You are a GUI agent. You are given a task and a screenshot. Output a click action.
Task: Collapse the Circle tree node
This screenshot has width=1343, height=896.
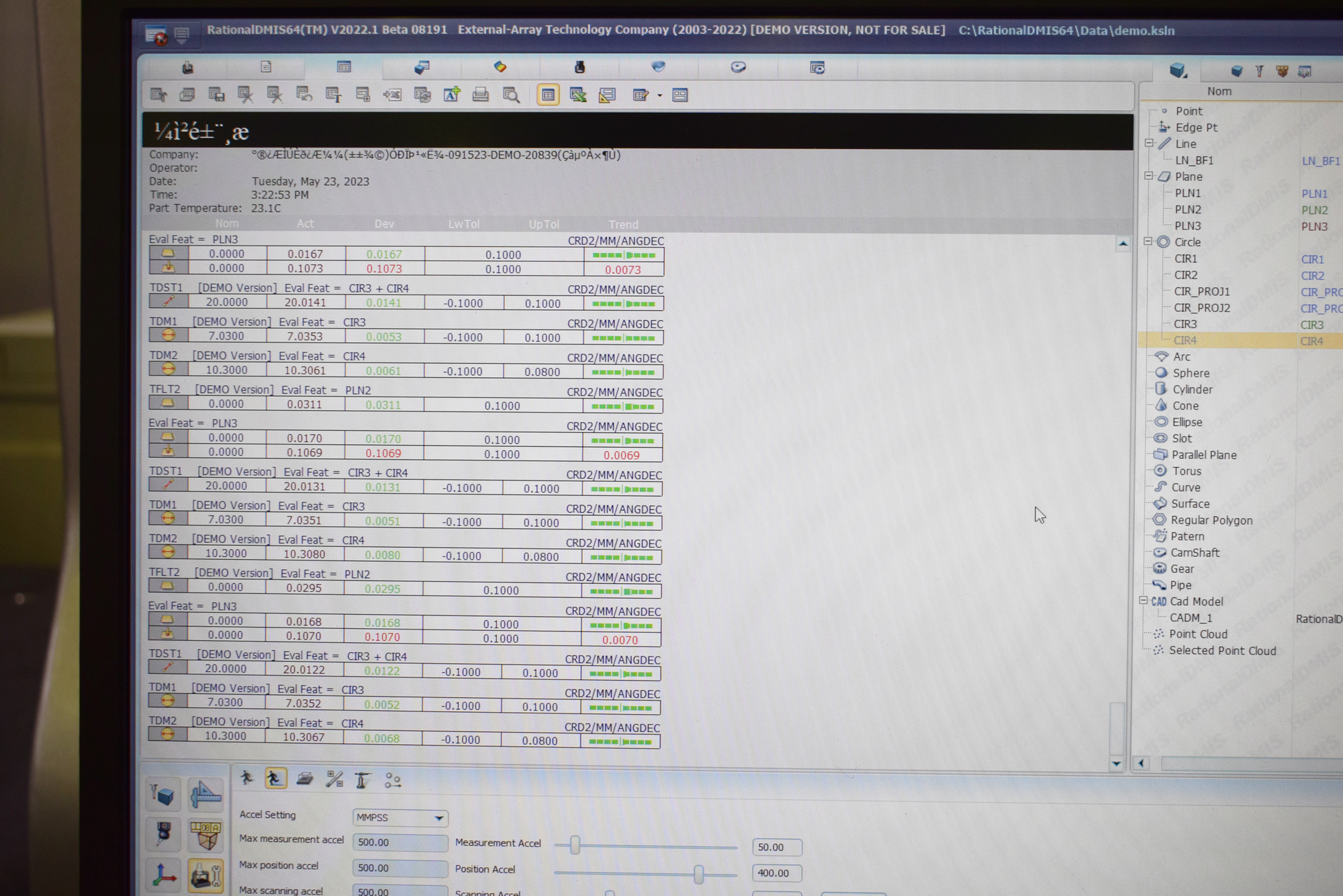tap(1148, 242)
